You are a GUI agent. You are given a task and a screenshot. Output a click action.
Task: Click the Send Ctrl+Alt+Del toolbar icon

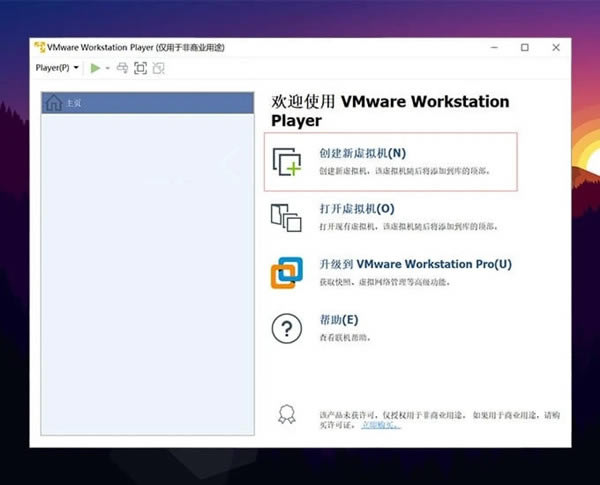point(122,68)
